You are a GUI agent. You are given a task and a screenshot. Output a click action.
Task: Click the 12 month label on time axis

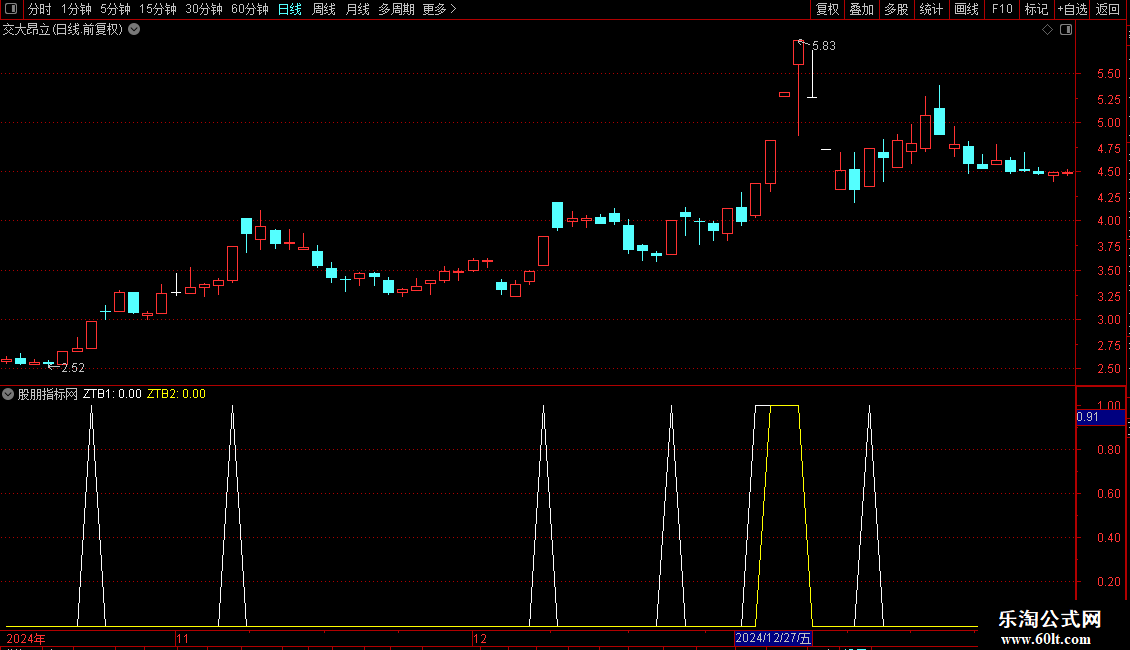click(x=480, y=638)
